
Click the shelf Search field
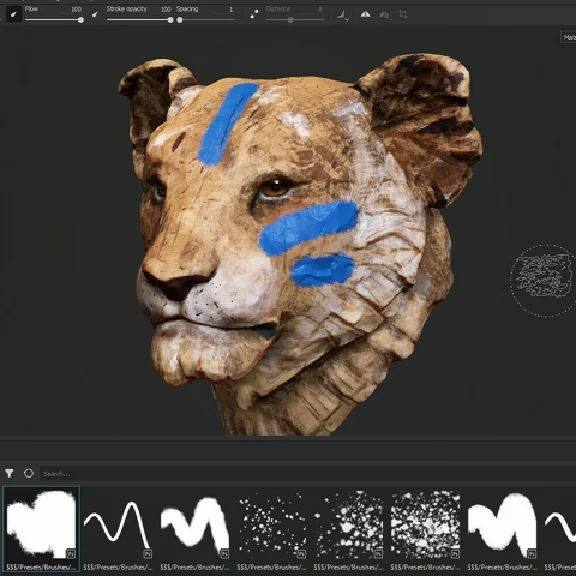pyautogui.click(x=308, y=474)
